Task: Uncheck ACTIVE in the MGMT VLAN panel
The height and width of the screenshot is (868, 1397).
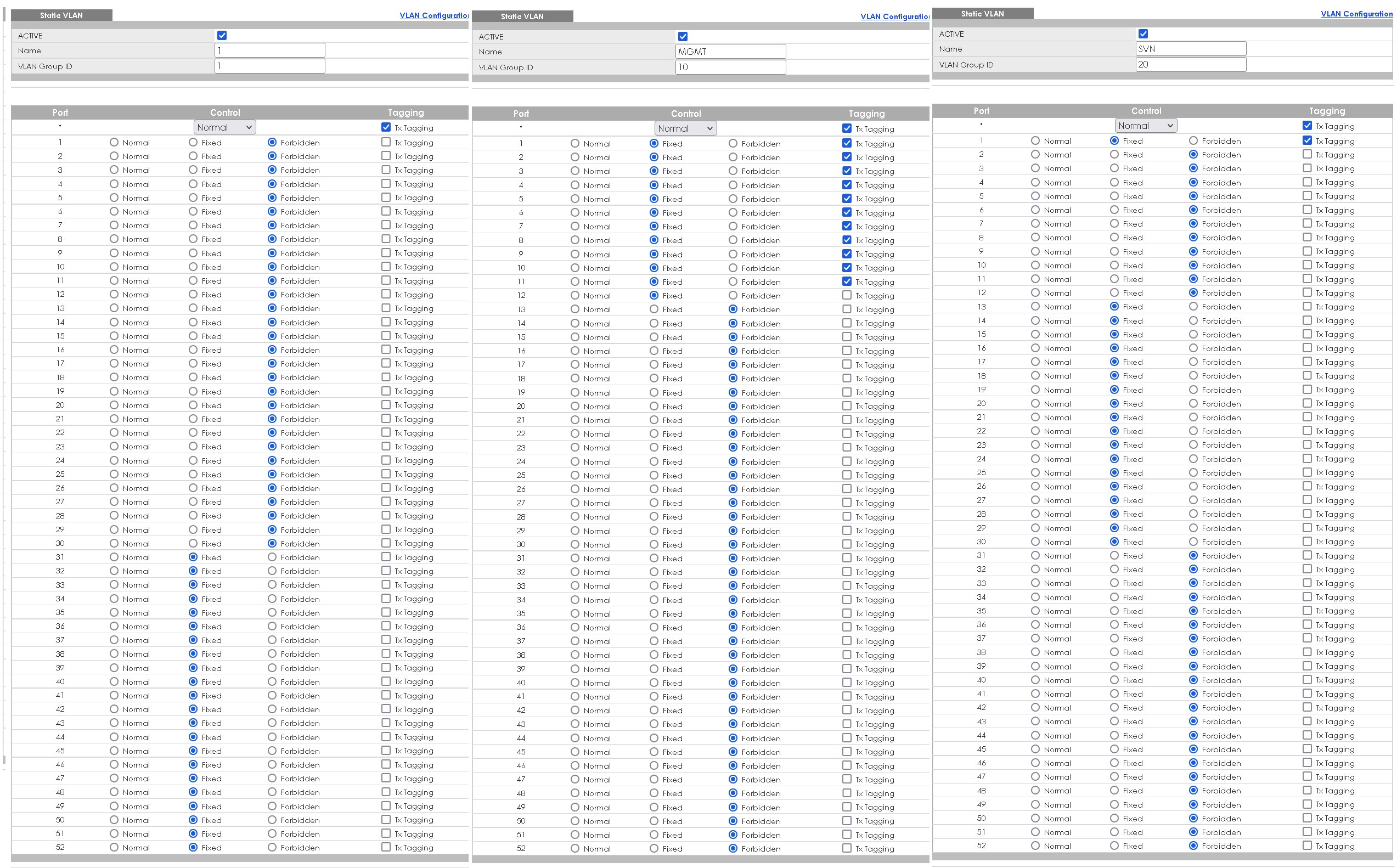Action: pyautogui.click(x=683, y=37)
